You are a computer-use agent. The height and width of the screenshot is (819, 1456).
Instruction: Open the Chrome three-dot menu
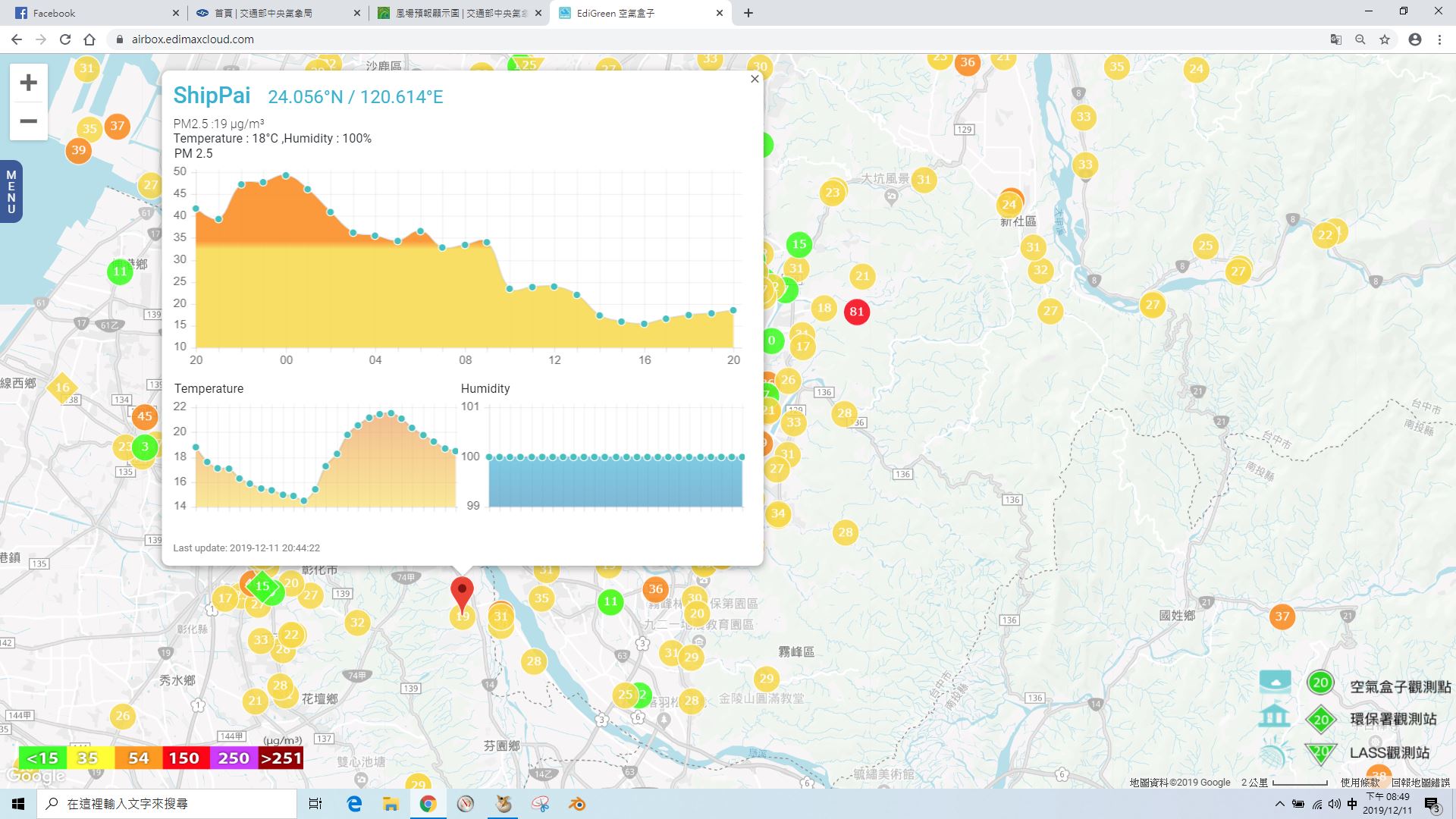[1439, 39]
